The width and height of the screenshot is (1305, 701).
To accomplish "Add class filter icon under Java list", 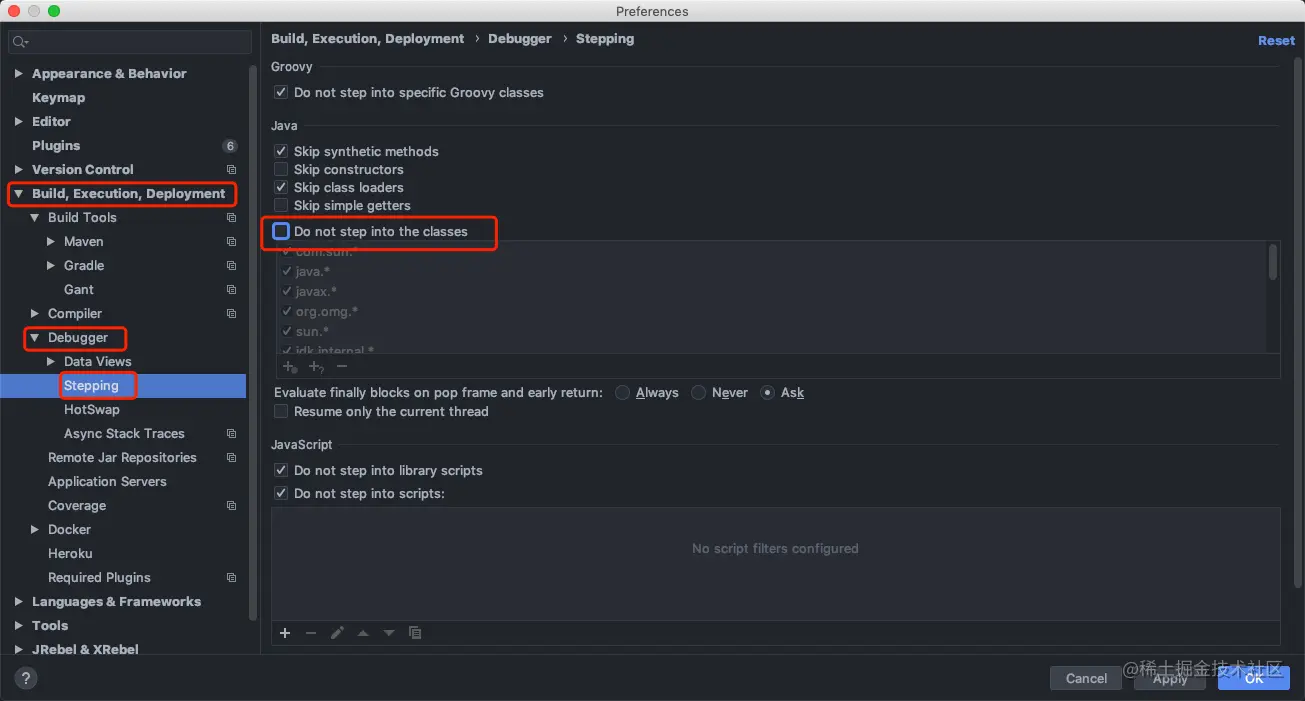I will tap(290, 367).
